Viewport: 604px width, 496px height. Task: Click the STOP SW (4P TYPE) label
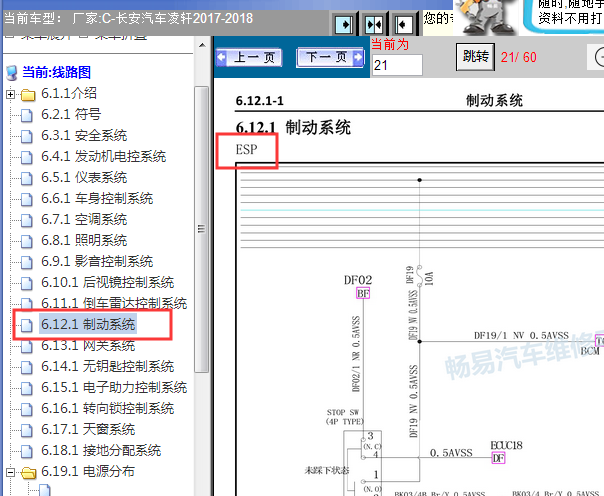[344, 417]
